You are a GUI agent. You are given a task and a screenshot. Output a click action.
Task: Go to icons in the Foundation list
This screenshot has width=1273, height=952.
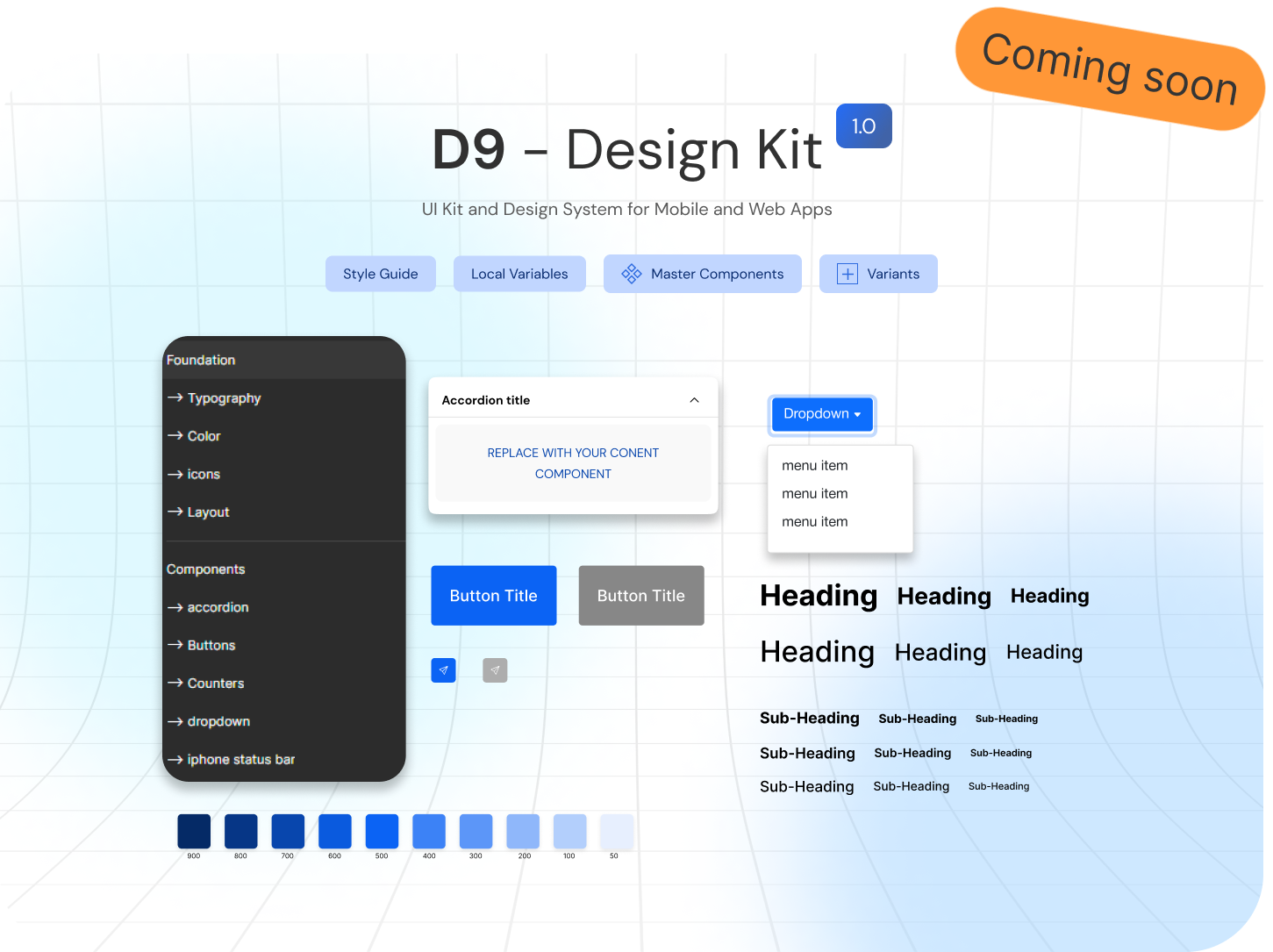(x=194, y=474)
